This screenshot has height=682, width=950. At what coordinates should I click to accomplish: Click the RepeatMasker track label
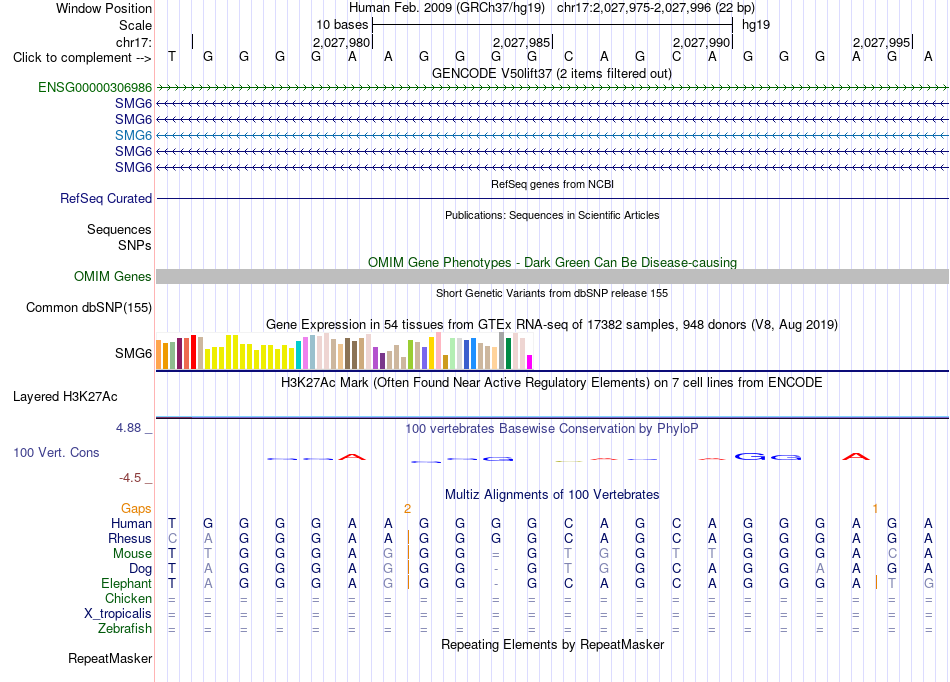tap(110, 658)
